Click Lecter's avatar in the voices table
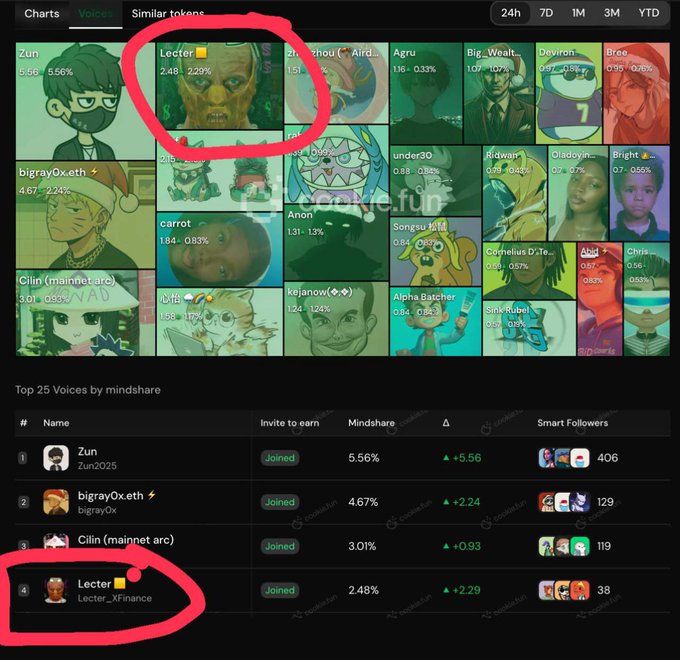The image size is (680, 660). pos(56,590)
